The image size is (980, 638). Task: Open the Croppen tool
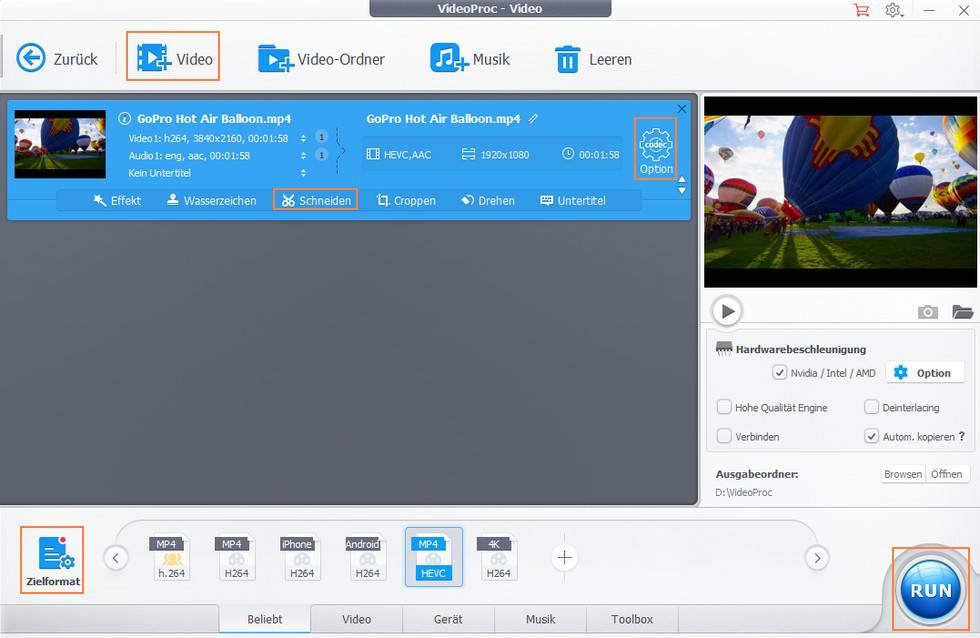(x=406, y=201)
